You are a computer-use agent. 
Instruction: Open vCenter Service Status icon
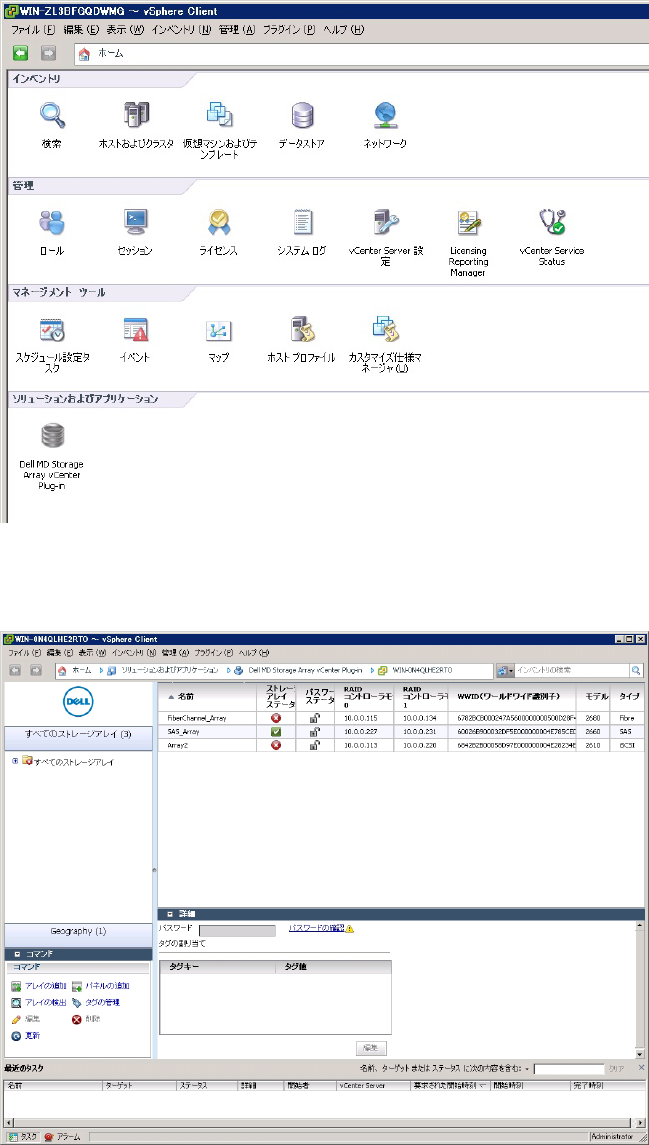click(552, 222)
